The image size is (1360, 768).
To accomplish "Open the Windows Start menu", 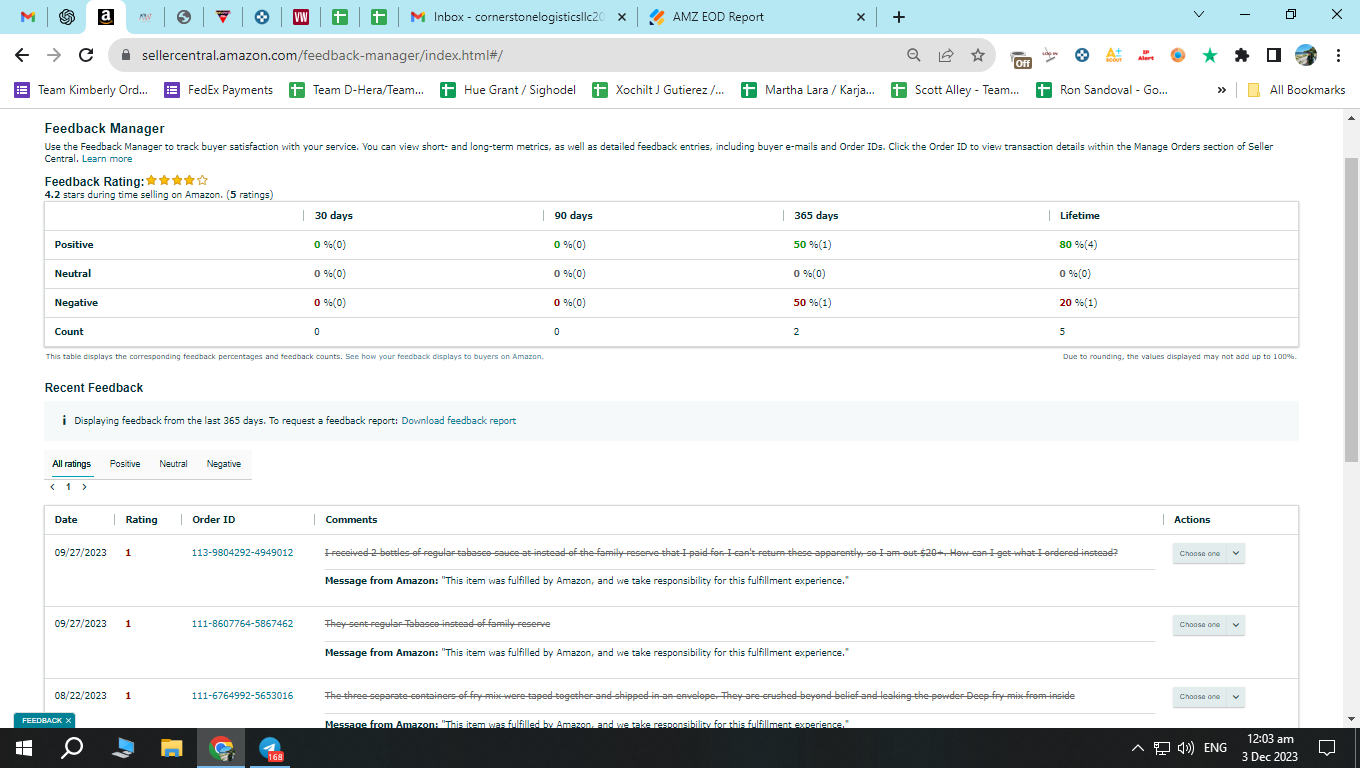I will [x=24, y=748].
